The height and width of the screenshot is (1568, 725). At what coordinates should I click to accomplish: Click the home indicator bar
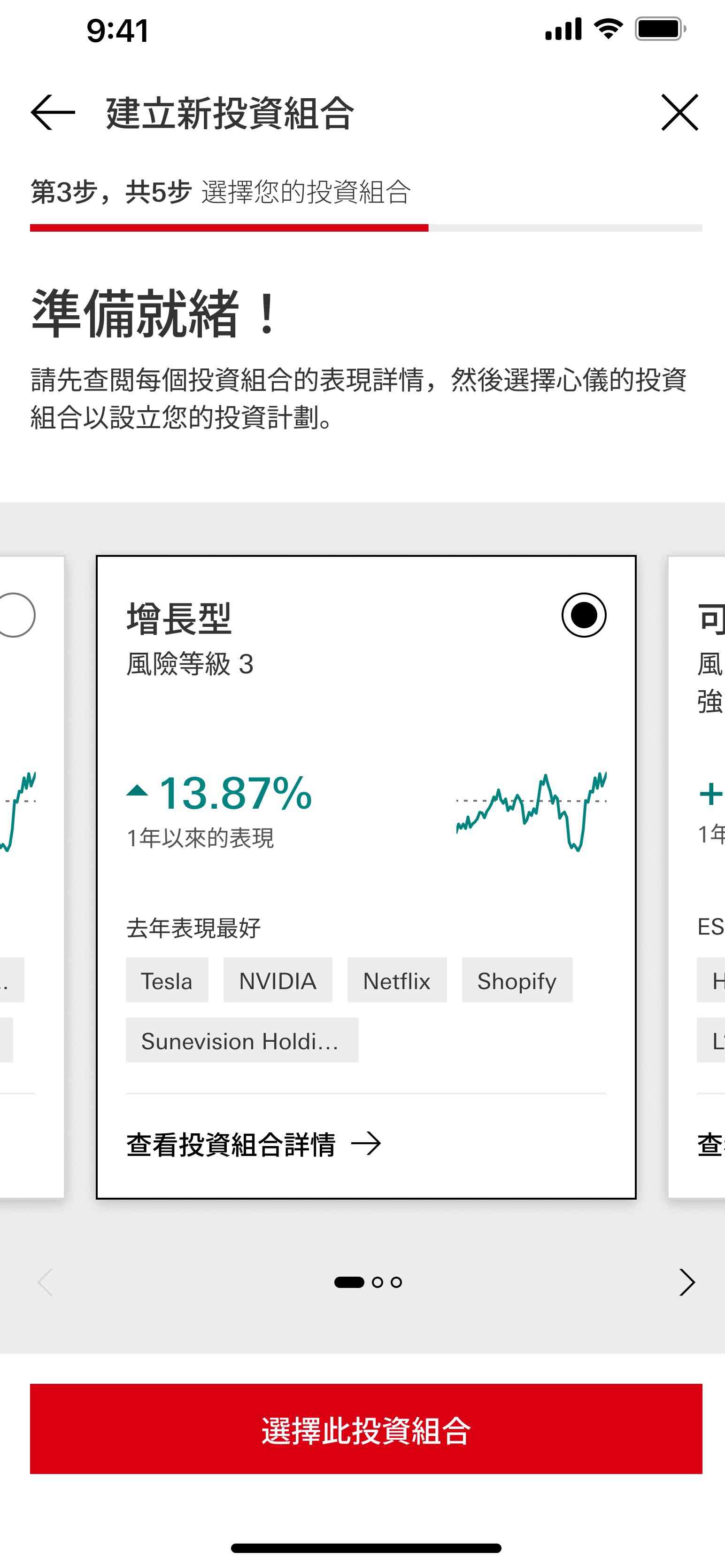pyautogui.click(x=366, y=1548)
